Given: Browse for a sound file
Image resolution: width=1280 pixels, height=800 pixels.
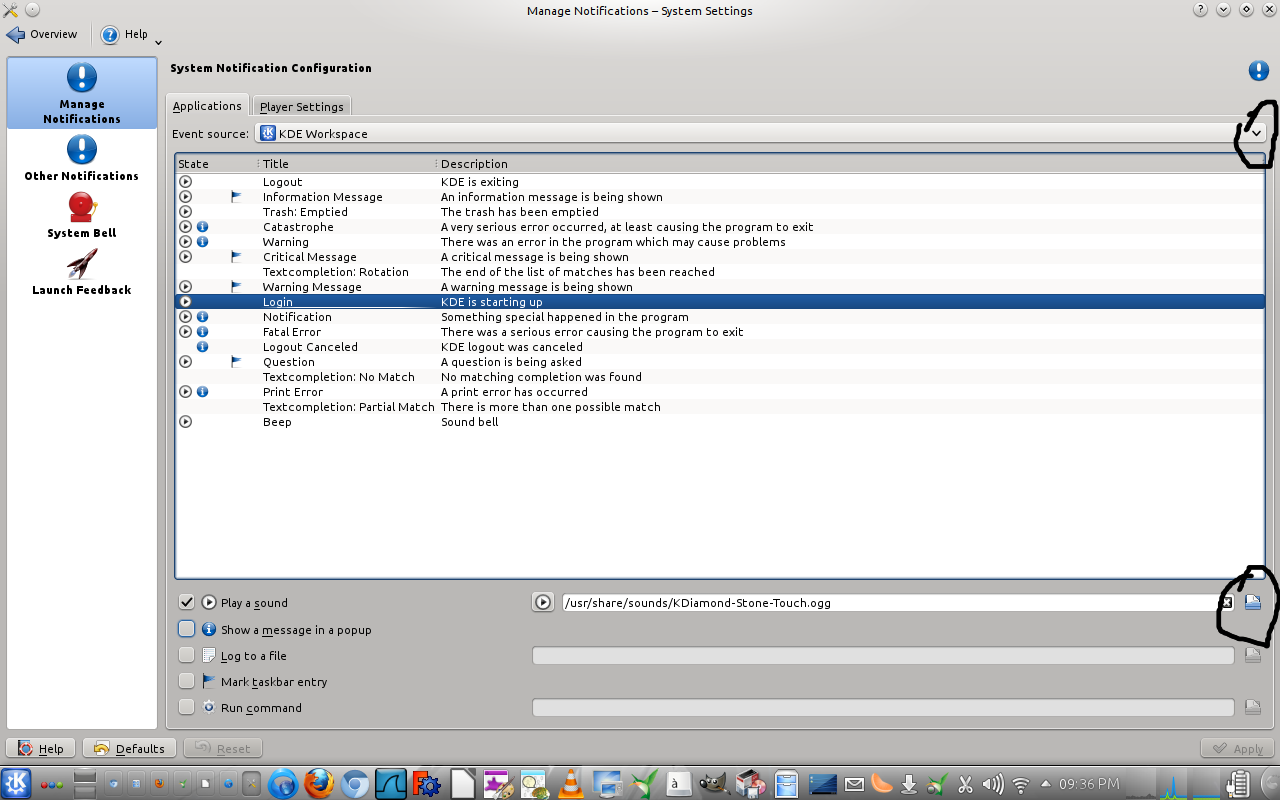Looking at the screenshot, I should [x=1252, y=602].
